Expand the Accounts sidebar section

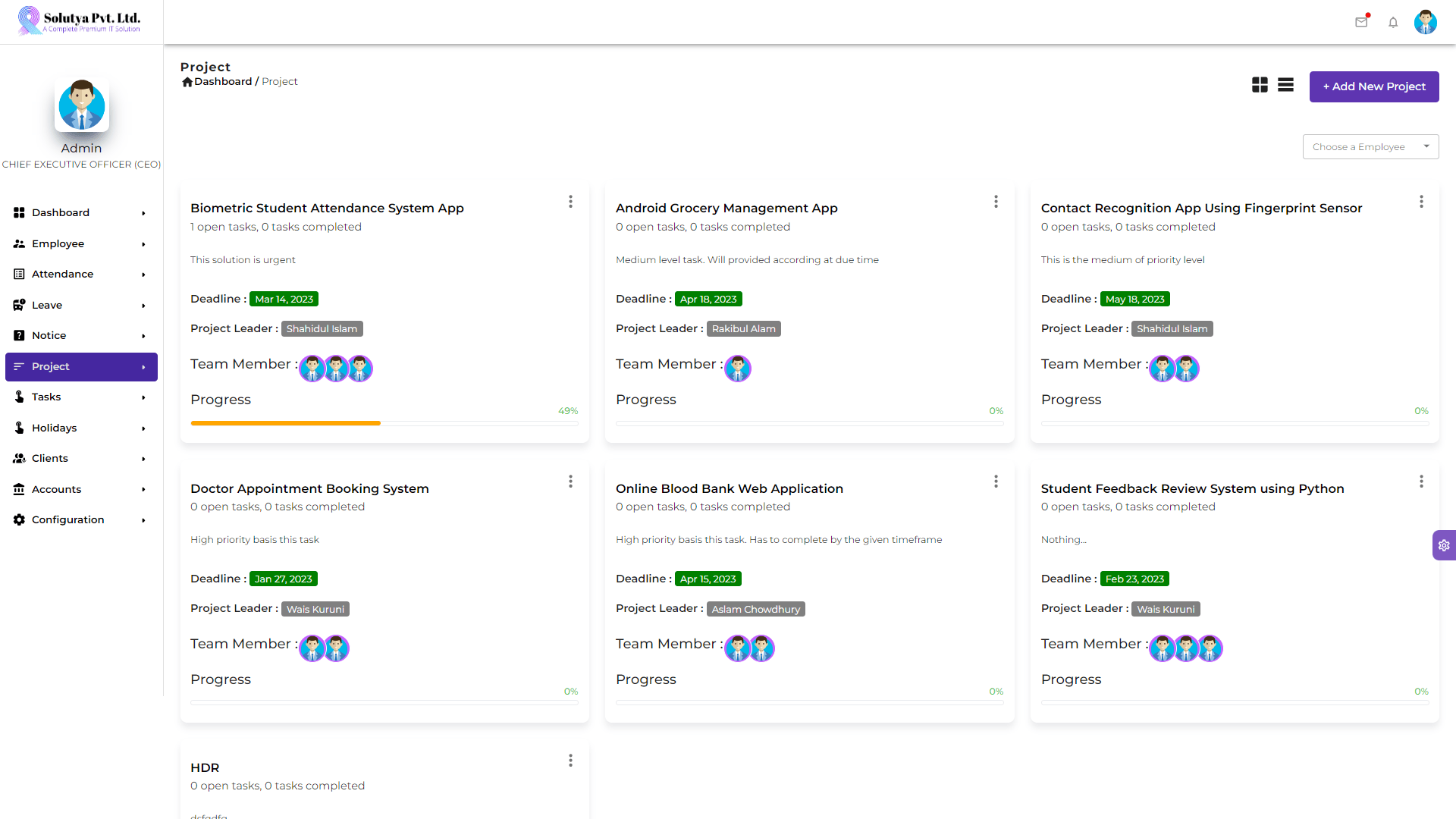click(81, 489)
